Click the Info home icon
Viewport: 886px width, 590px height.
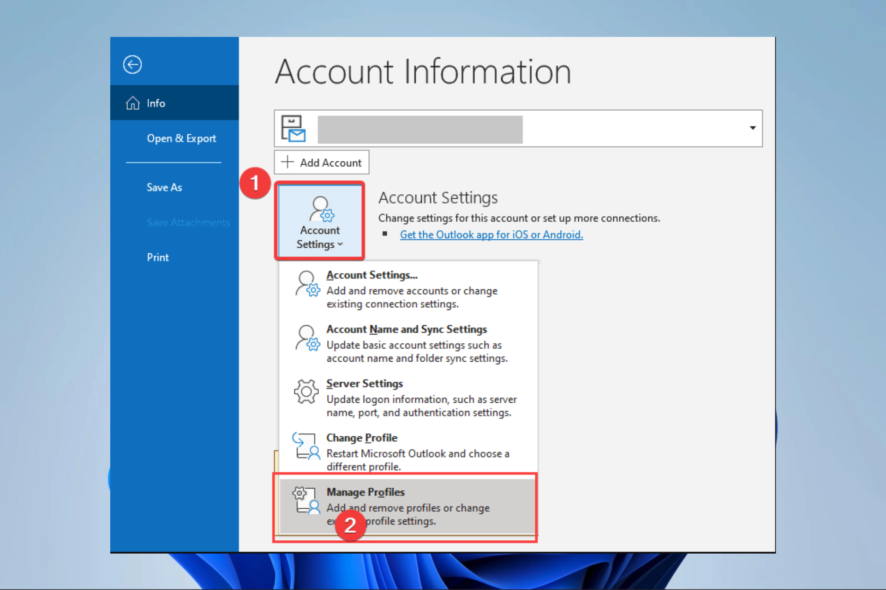[x=133, y=103]
